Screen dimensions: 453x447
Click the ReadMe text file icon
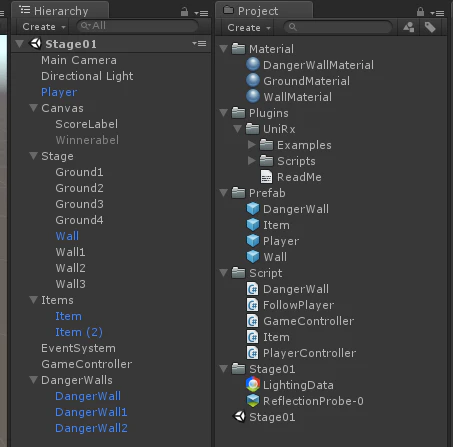(x=266, y=177)
